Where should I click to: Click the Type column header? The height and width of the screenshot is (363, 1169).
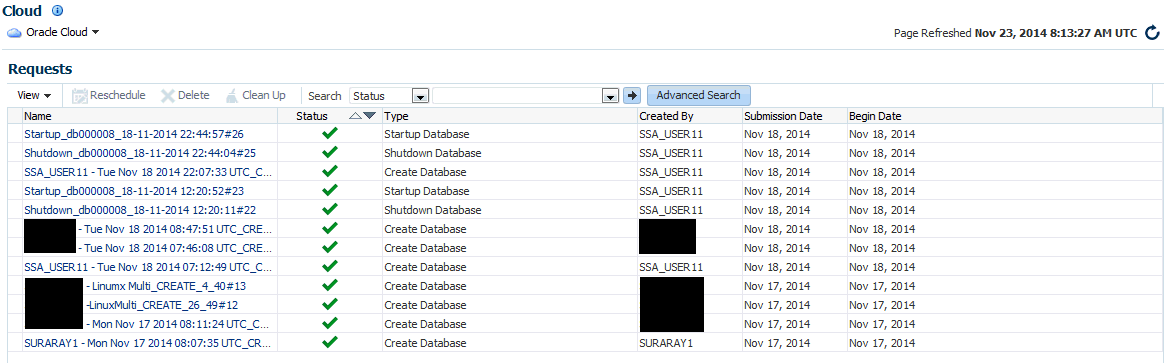coord(397,116)
